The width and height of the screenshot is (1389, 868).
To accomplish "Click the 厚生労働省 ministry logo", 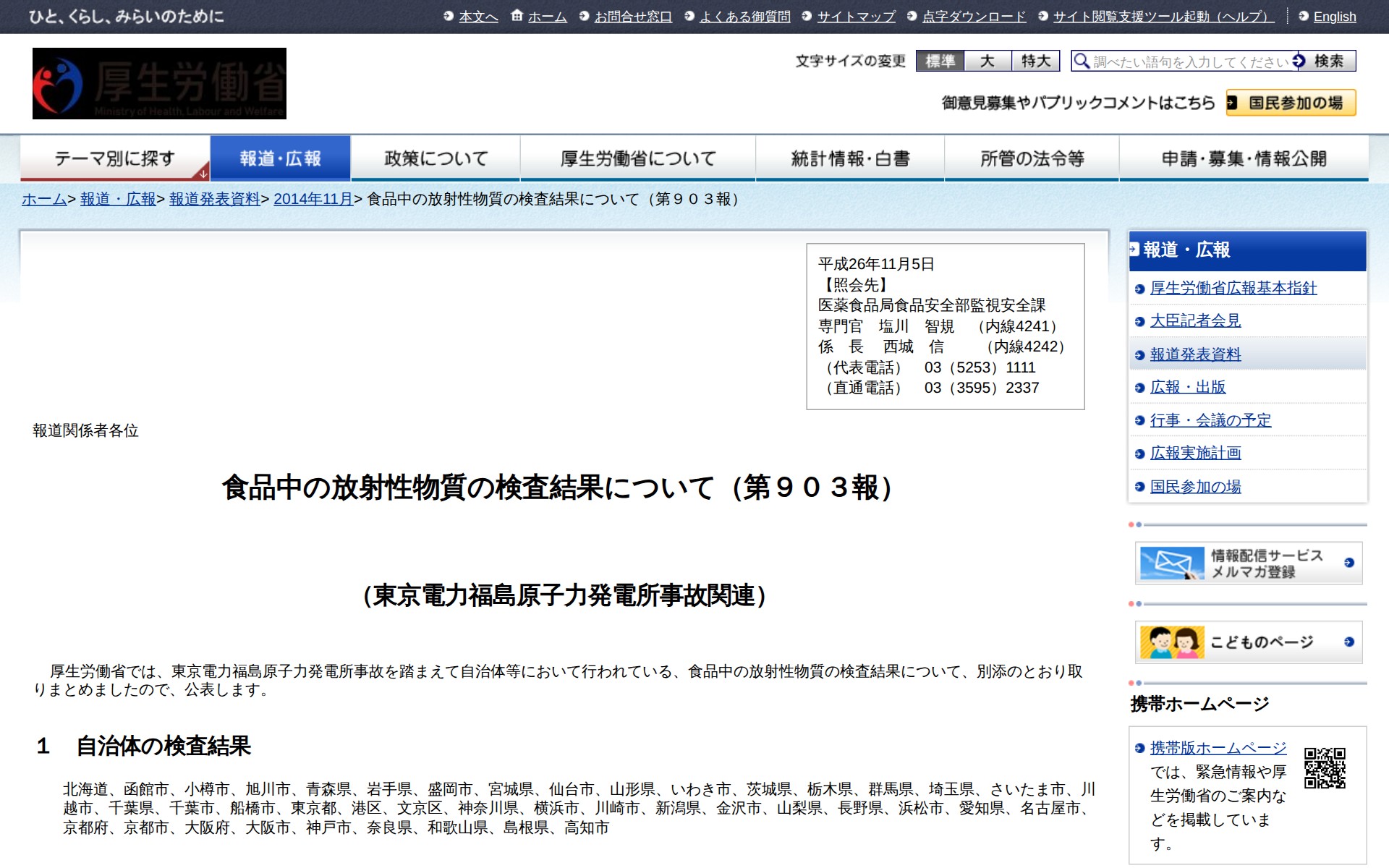I will pos(158,83).
